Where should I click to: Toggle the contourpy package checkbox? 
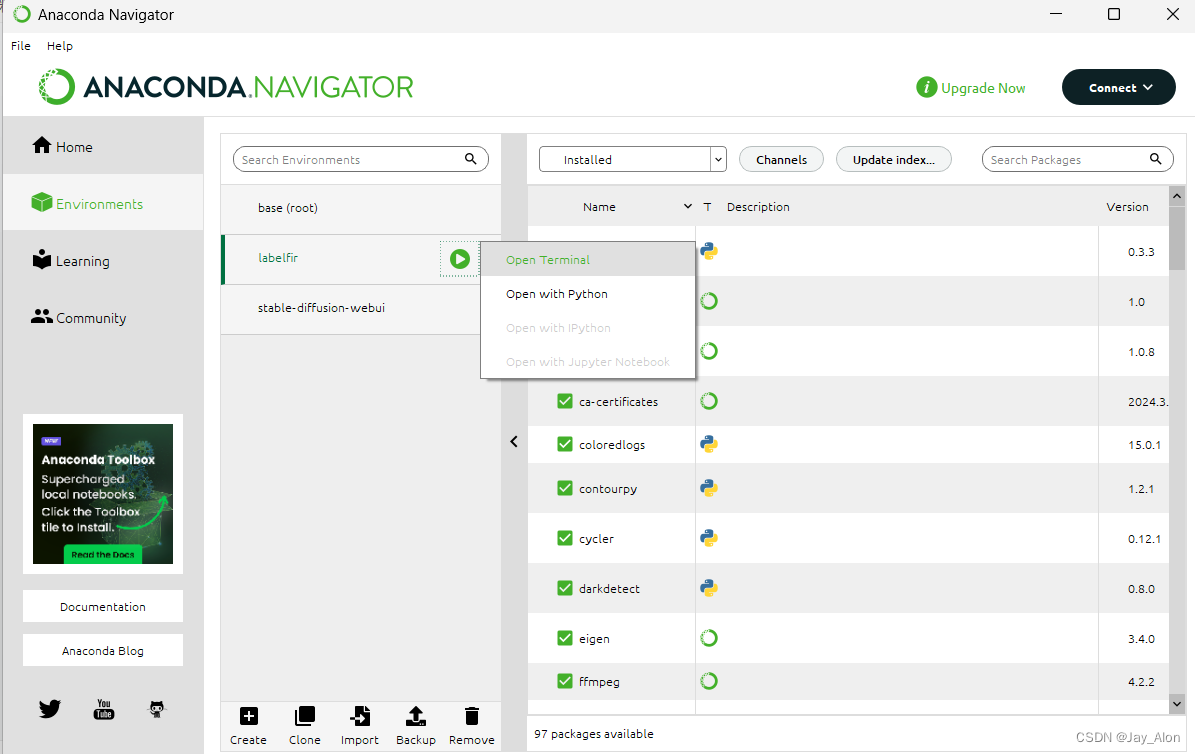(x=565, y=488)
